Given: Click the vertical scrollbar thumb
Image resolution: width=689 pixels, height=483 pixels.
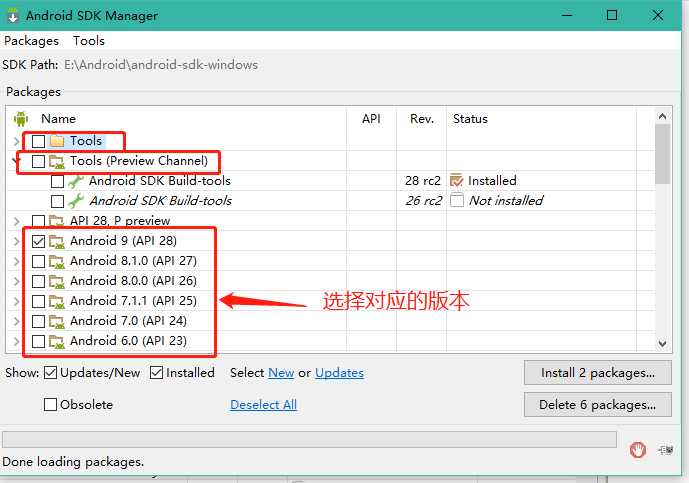Looking at the screenshot, I should [x=662, y=154].
